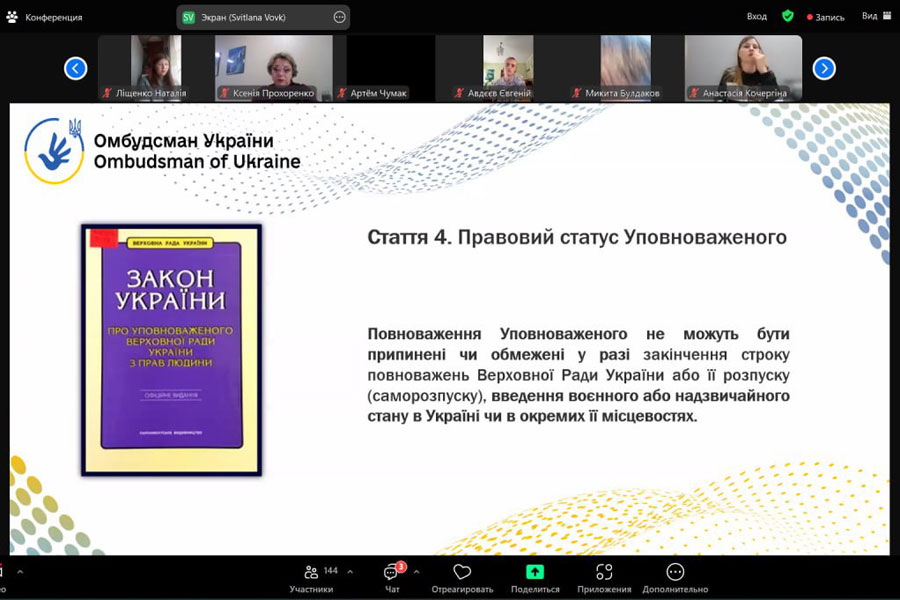Select Артём Чумак blank video tile
Viewport: 900px width, 600px height.
(x=391, y=68)
